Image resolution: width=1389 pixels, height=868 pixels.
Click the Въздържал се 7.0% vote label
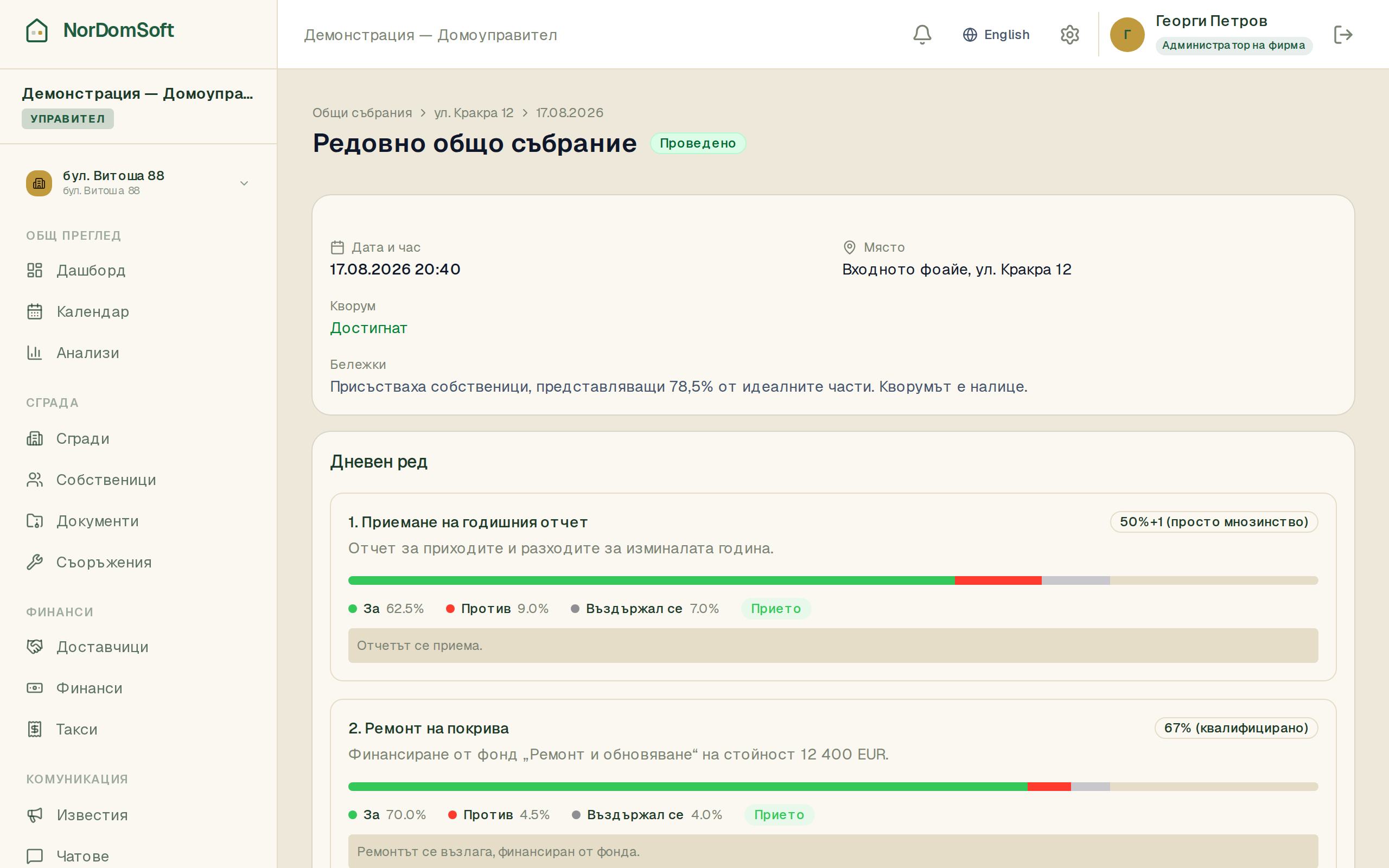click(645, 609)
